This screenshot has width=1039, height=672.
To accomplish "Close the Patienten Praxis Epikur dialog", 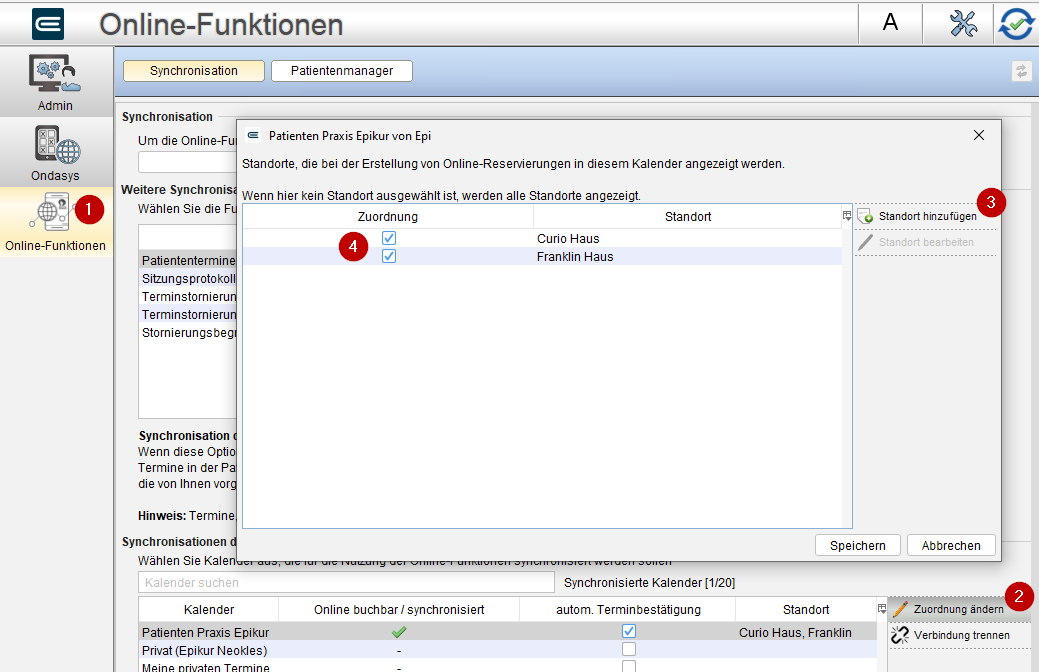I will [979, 135].
